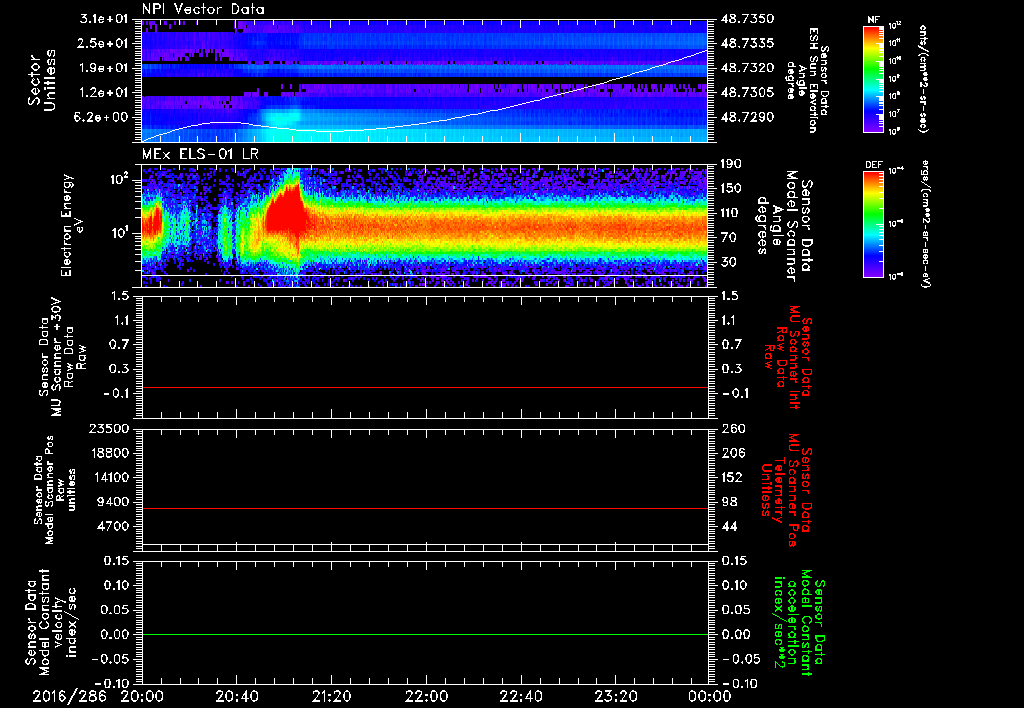Click the 22:40 time axis label
Screen dimensions: 1024x708
point(521,696)
